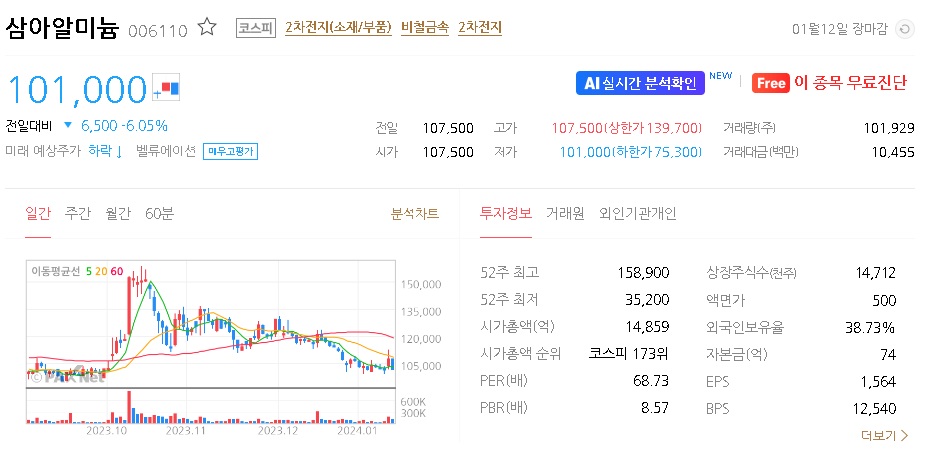Click the 고가 value 107,500(상한가 139,700)
This screenshot has width=927, height=456.
click(627, 128)
